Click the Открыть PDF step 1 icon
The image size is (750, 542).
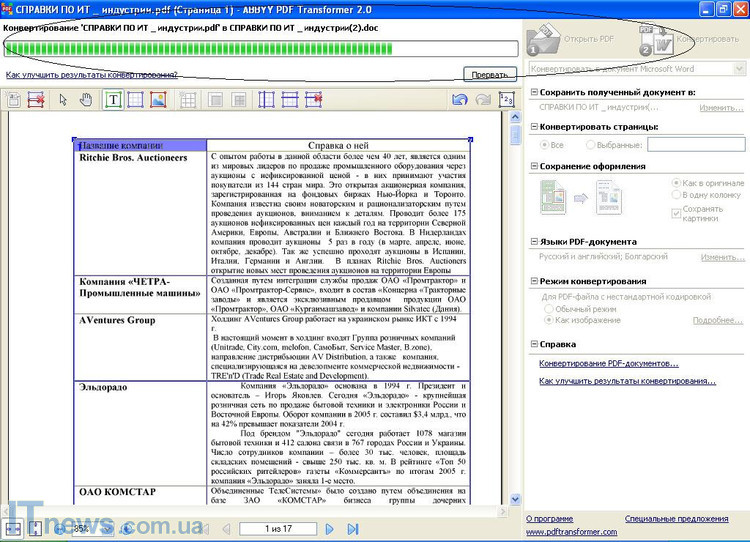pos(544,39)
